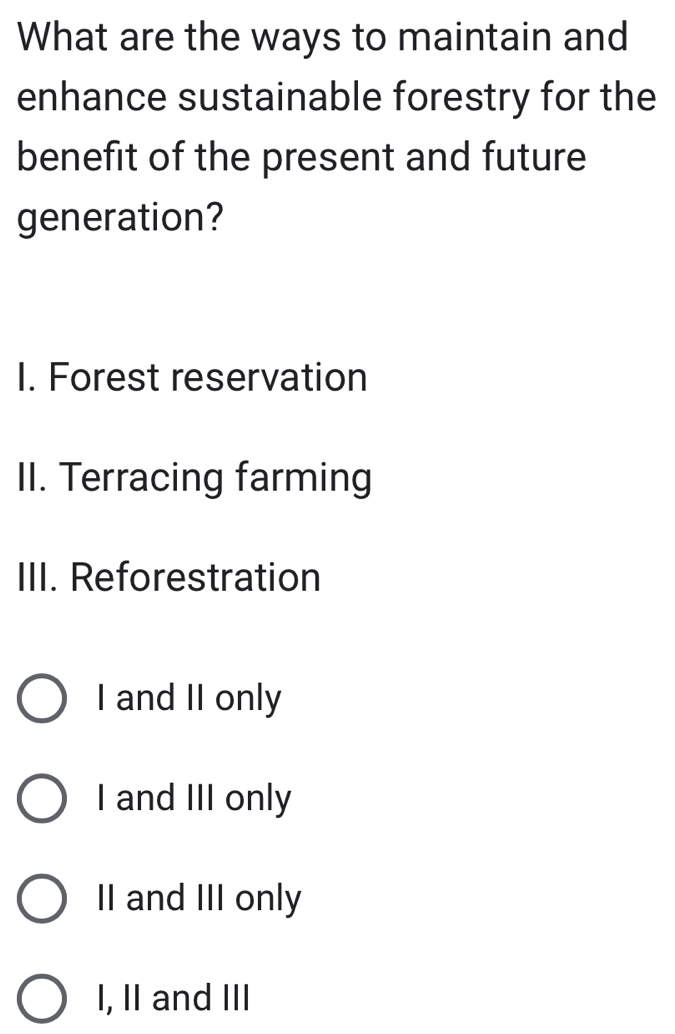The image size is (675, 1034).
Task: Click the "I and III only" label text
Action: coord(194,799)
